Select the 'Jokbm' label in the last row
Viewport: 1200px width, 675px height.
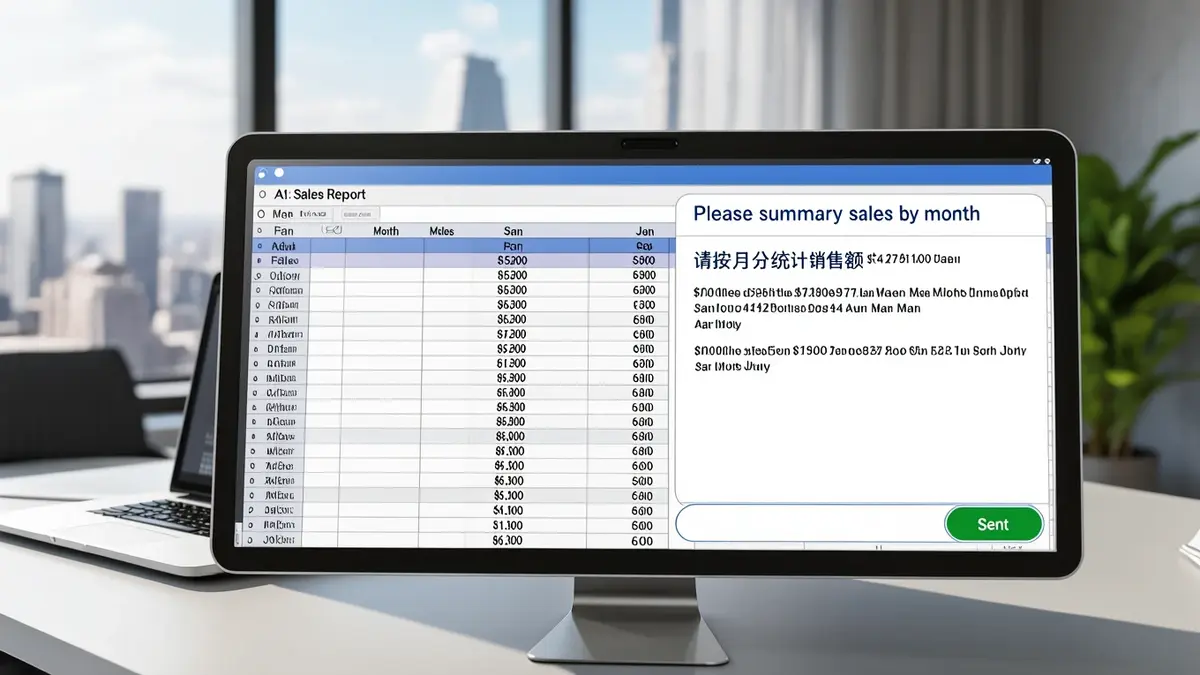coord(280,540)
